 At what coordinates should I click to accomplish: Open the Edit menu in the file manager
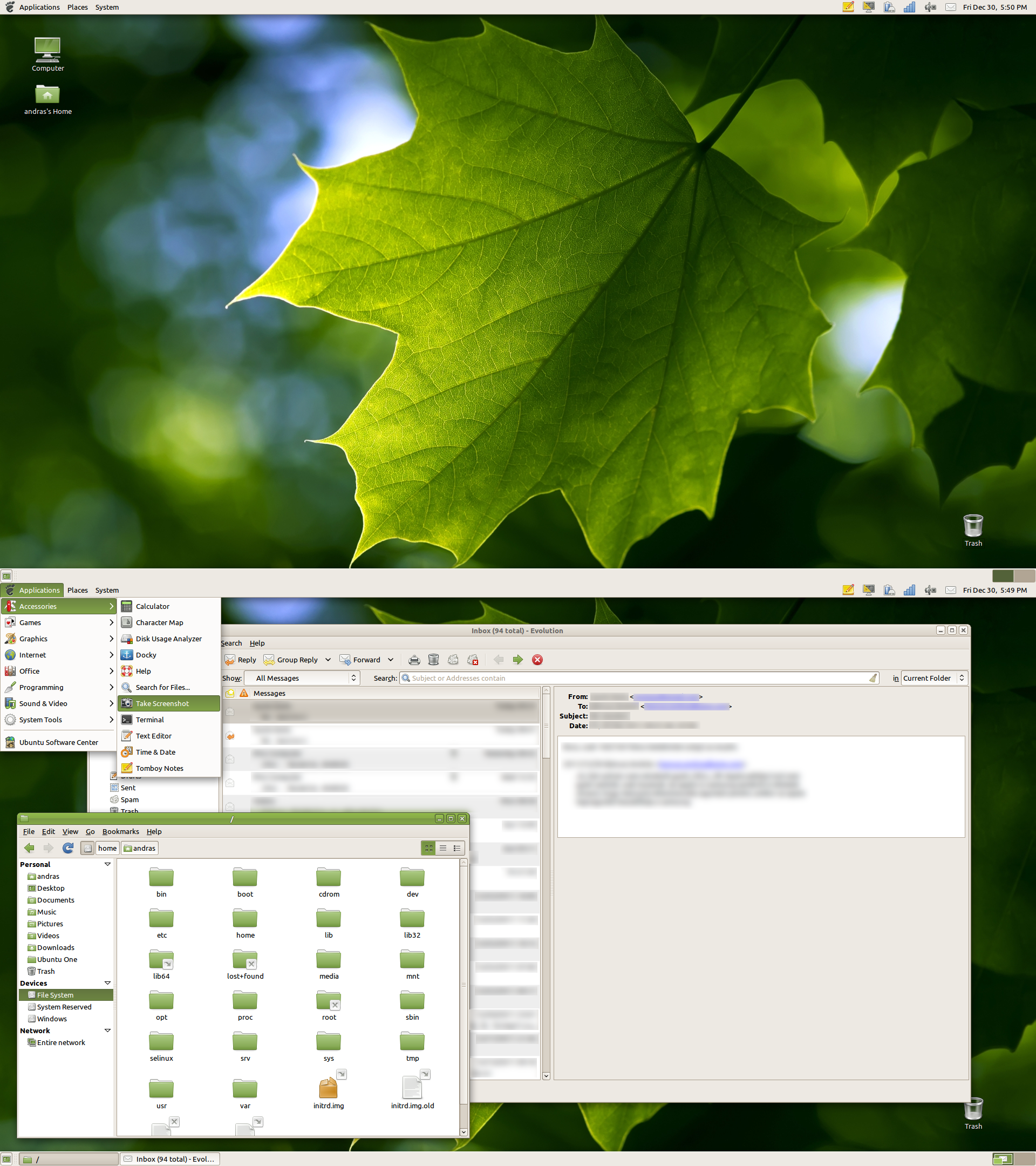[49, 832]
